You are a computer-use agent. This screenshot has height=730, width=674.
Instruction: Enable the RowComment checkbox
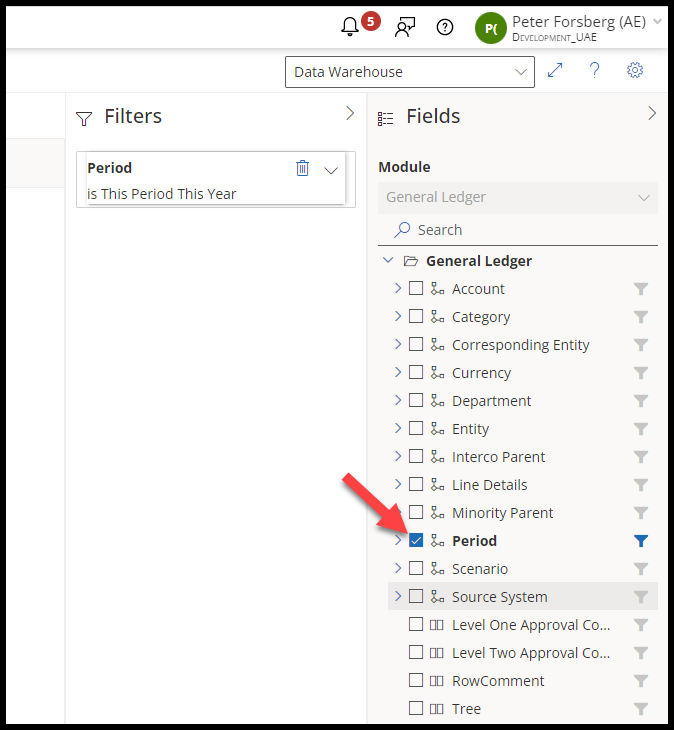pos(416,681)
